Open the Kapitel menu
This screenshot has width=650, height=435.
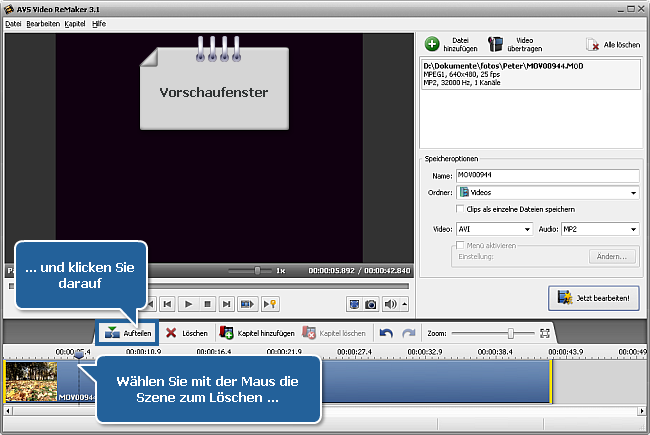pyautogui.click(x=75, y=24)
